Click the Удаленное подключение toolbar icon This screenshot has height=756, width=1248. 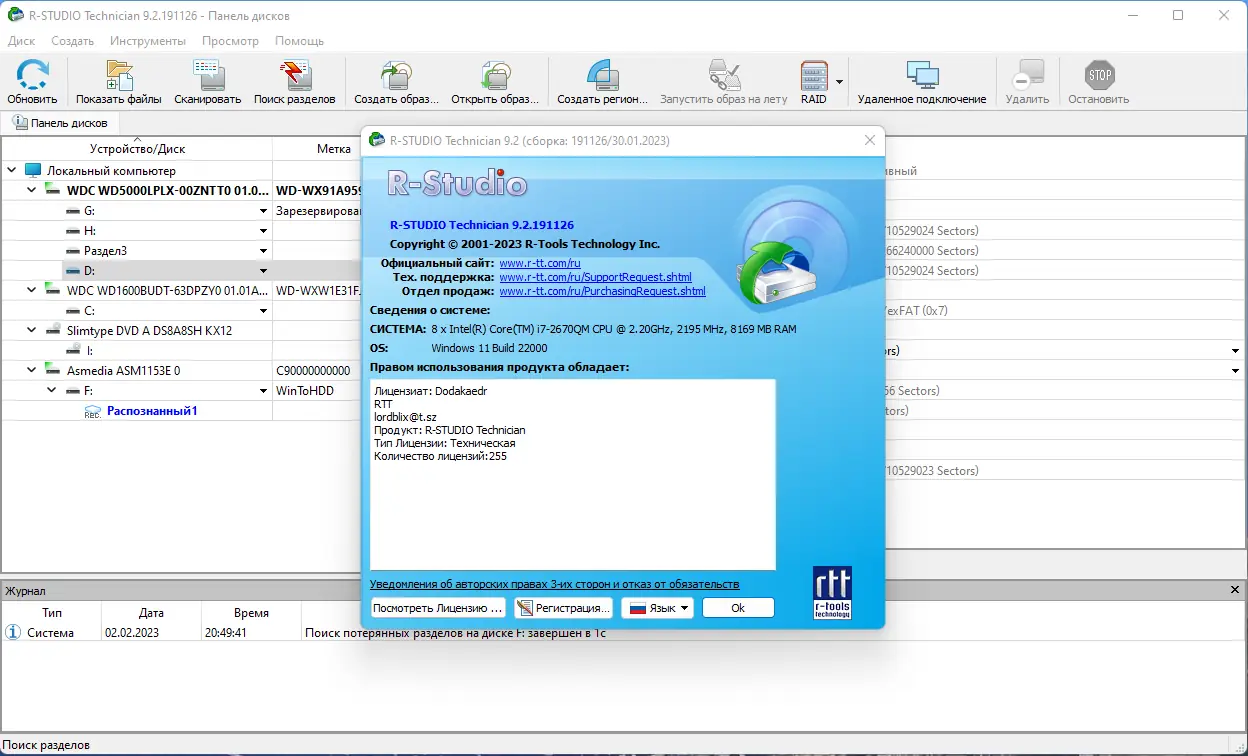pyautogui.click(x=920, y=80)
